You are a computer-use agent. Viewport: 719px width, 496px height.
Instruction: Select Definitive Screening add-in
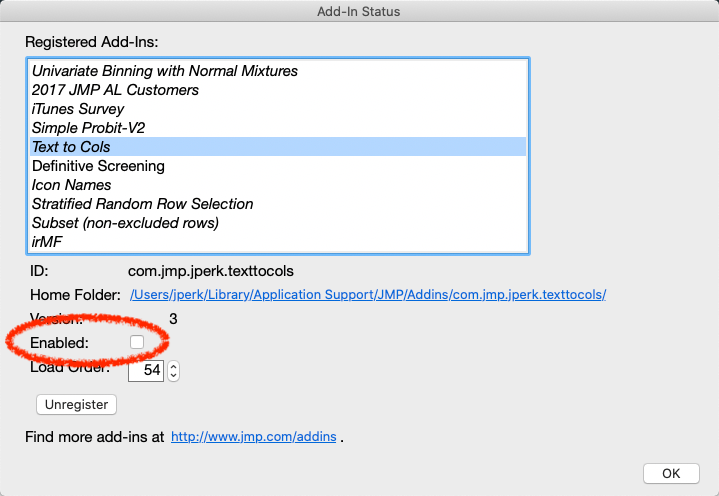278,166
